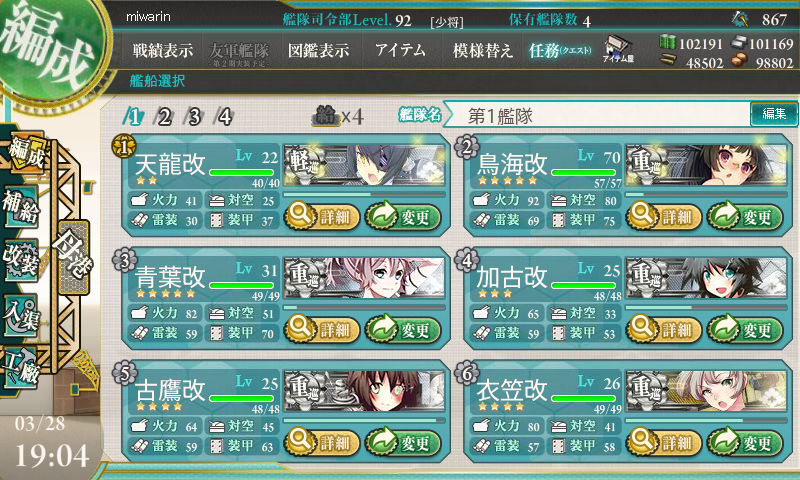Open the 改装 remodel sidebar icon
800x480 pixels.
[x=21, y=260]
